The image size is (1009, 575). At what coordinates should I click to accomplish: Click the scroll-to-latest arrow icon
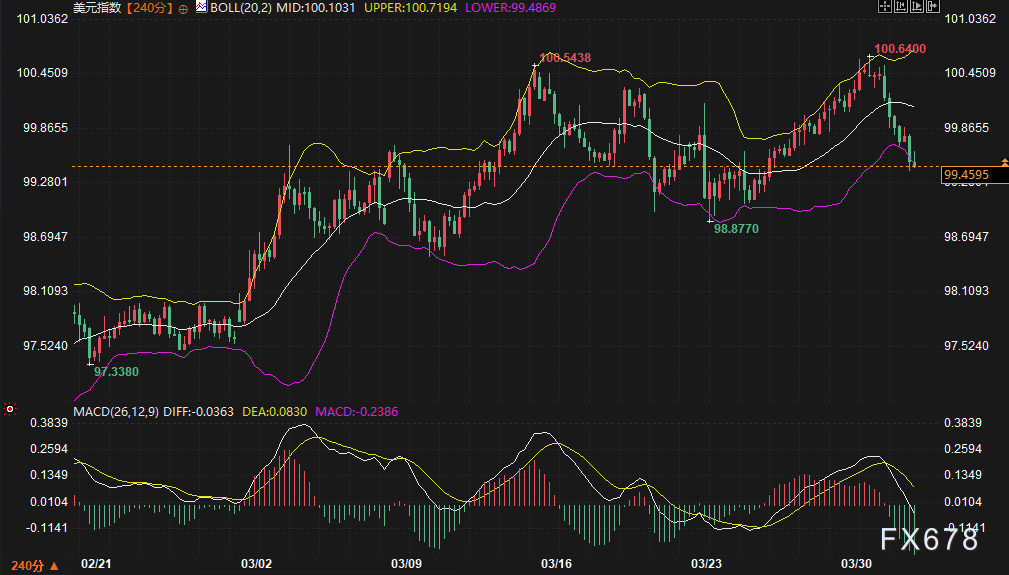(x=935, y=7)
